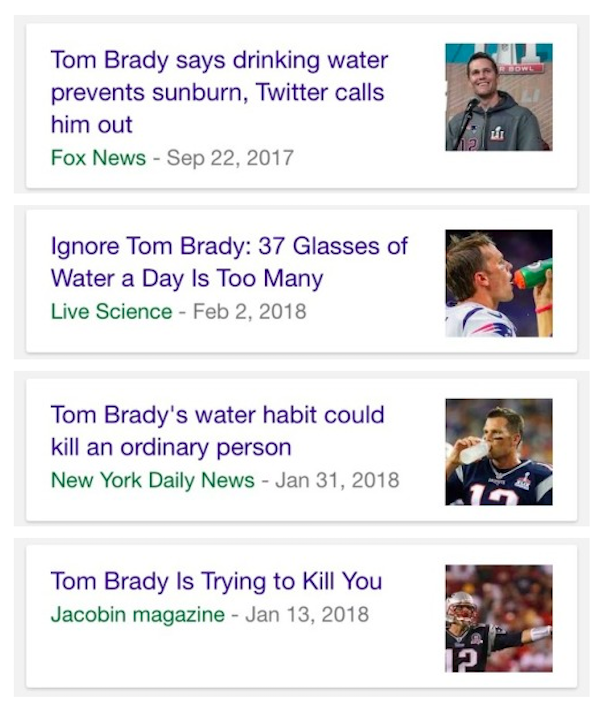The image size is (600, 713).
Task: Click the thumbnail of helmeted player pointing
Action: pos(498,618)
